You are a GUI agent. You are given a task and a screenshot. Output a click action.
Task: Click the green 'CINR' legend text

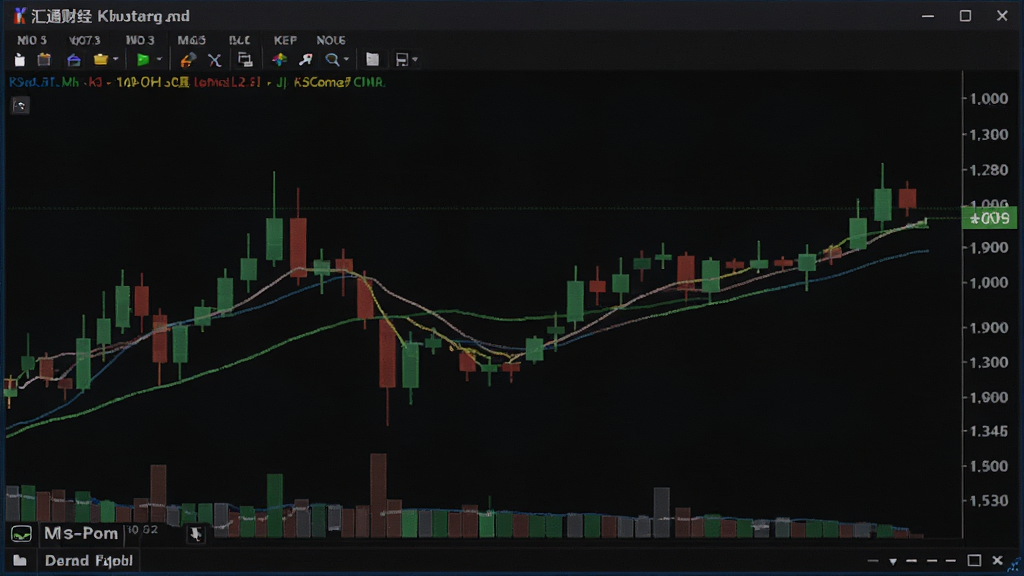[x=369, y=82]
